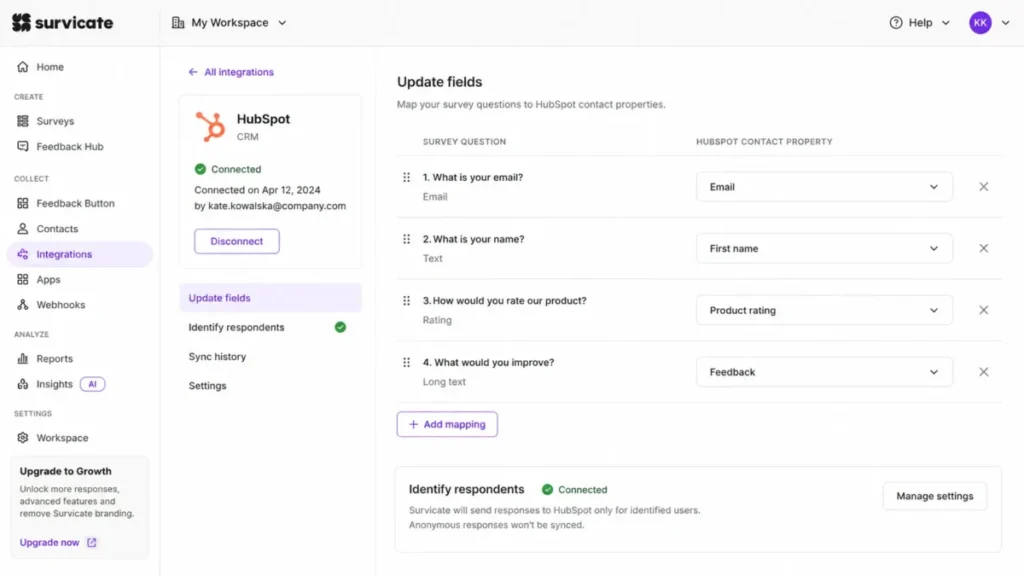The height and width of the screenshot is (576, 1024).
Task: Click the drag handle for improve question
Action: (x=407, y=362)
